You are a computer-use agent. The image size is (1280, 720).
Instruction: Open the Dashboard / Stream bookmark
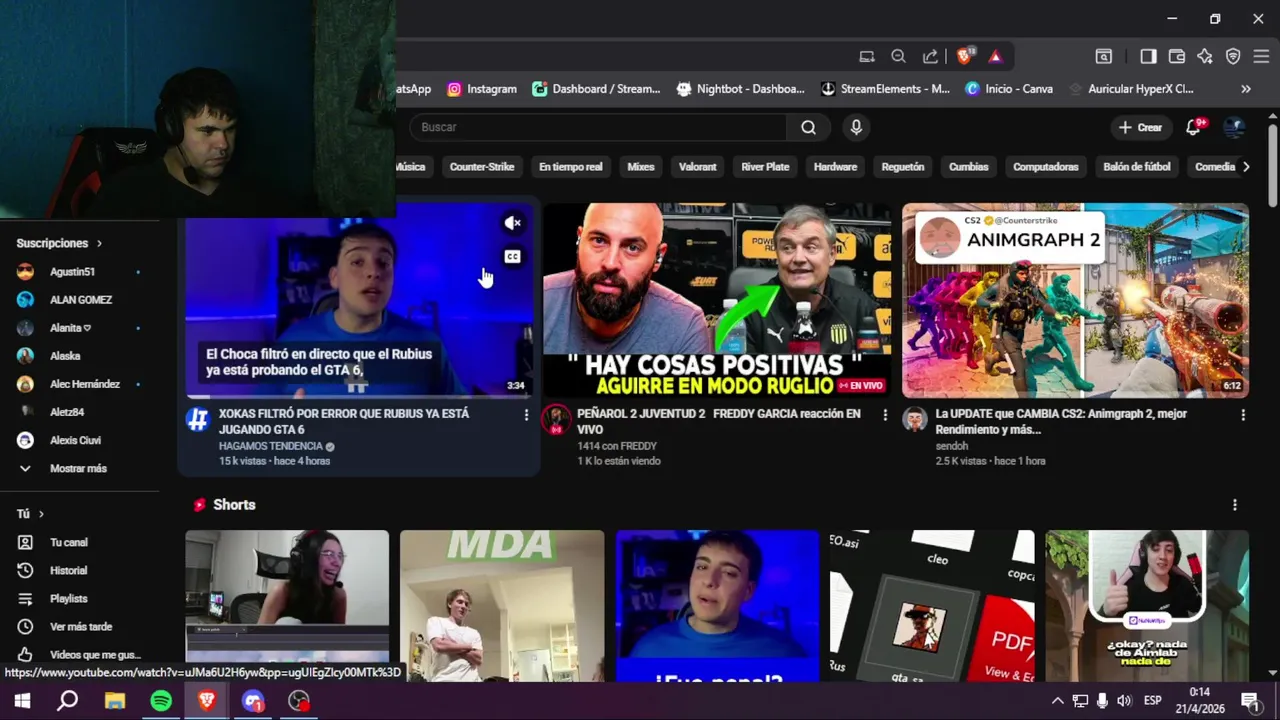(596, 89)
